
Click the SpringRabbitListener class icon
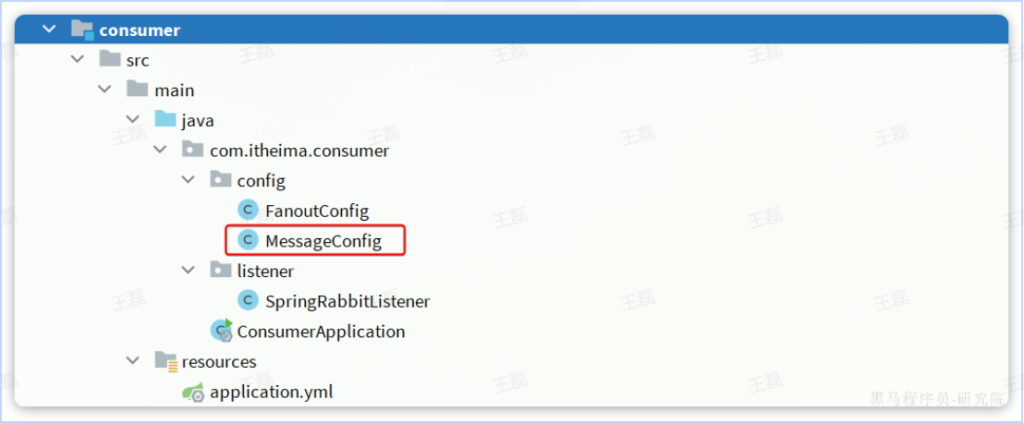248,300
